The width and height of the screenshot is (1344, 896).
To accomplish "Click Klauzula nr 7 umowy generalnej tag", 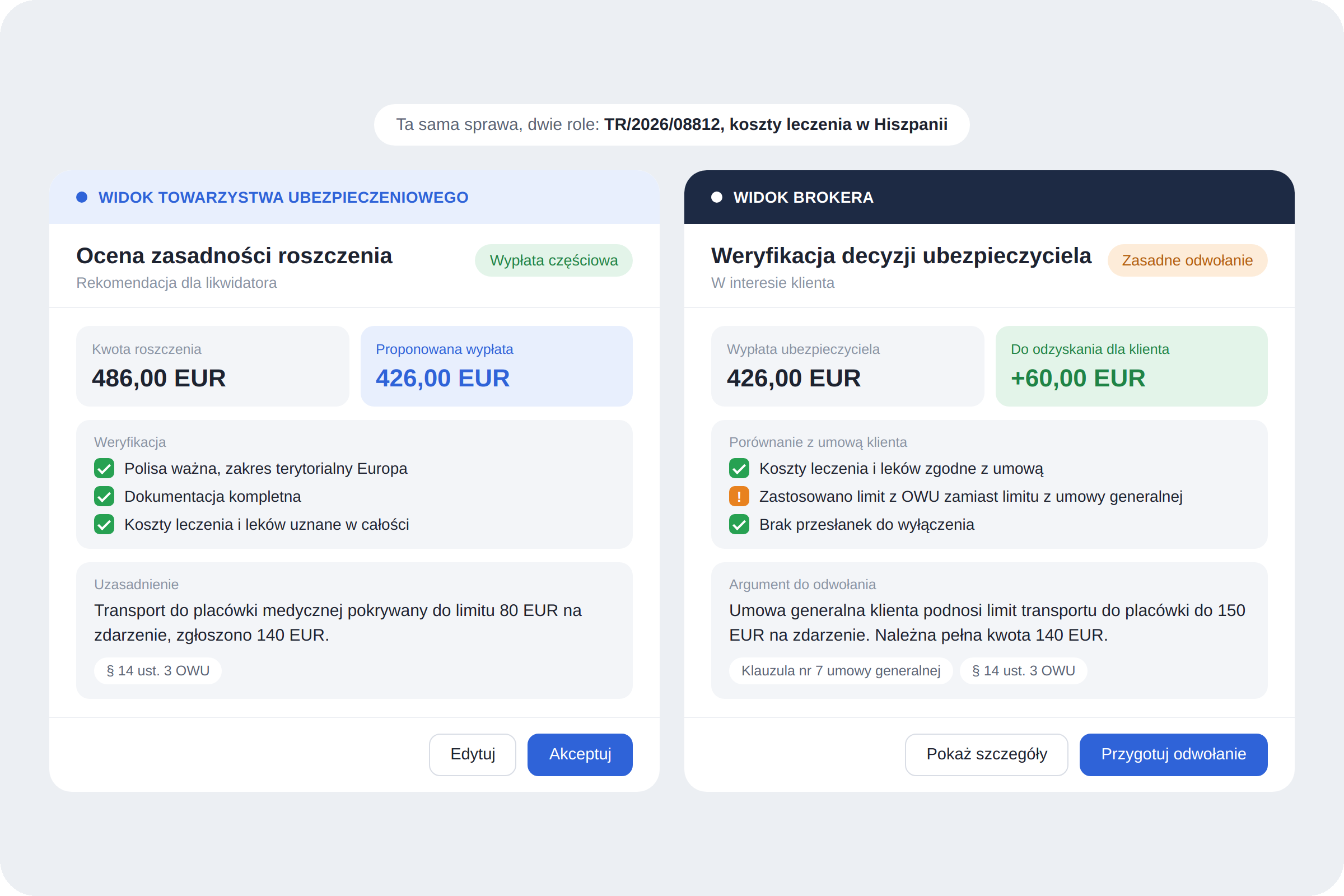I will pos(841,671).
